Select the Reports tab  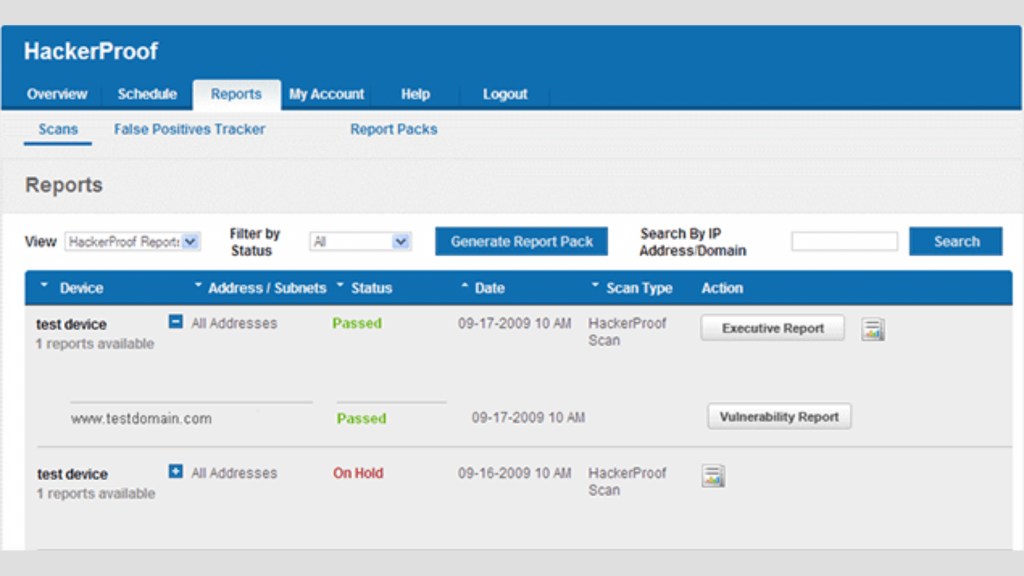236,95
